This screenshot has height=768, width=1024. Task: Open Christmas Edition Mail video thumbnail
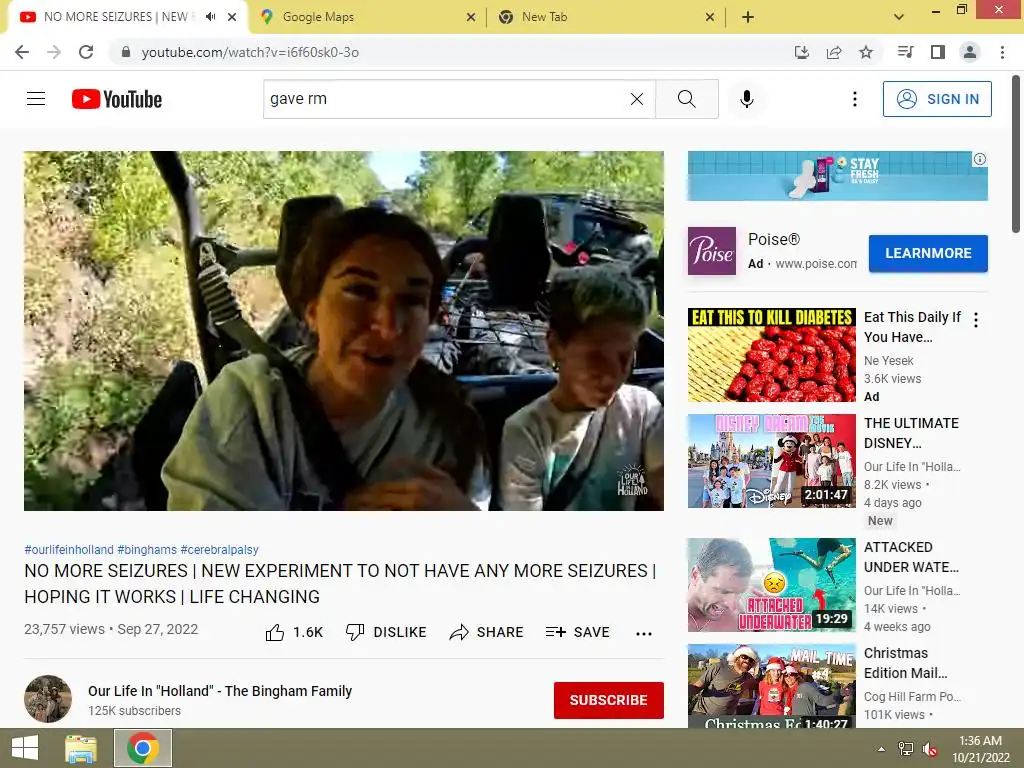(771, 686)
